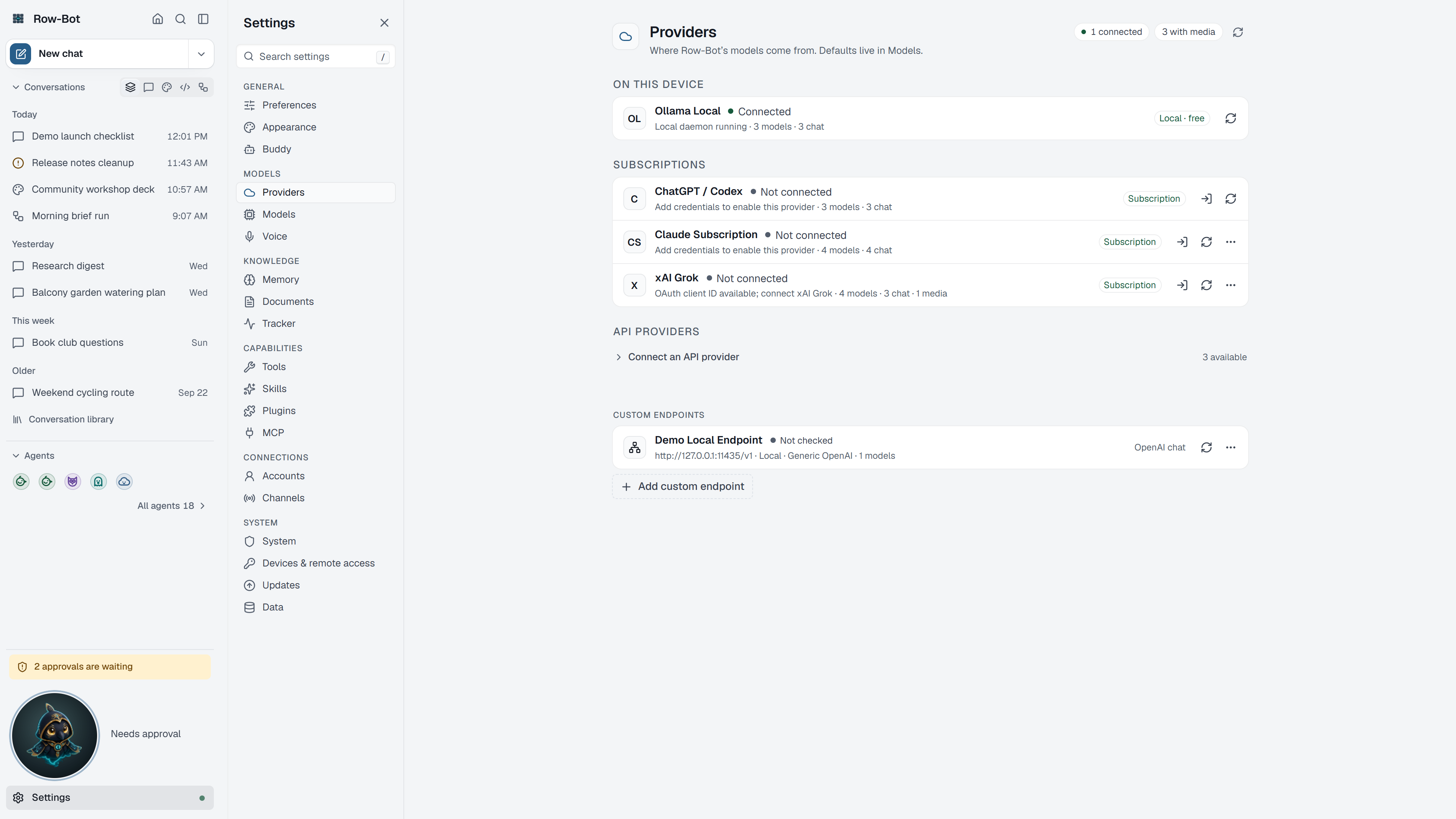Open Buddy settings
The image size is (1456, 819).
point(315,149)
